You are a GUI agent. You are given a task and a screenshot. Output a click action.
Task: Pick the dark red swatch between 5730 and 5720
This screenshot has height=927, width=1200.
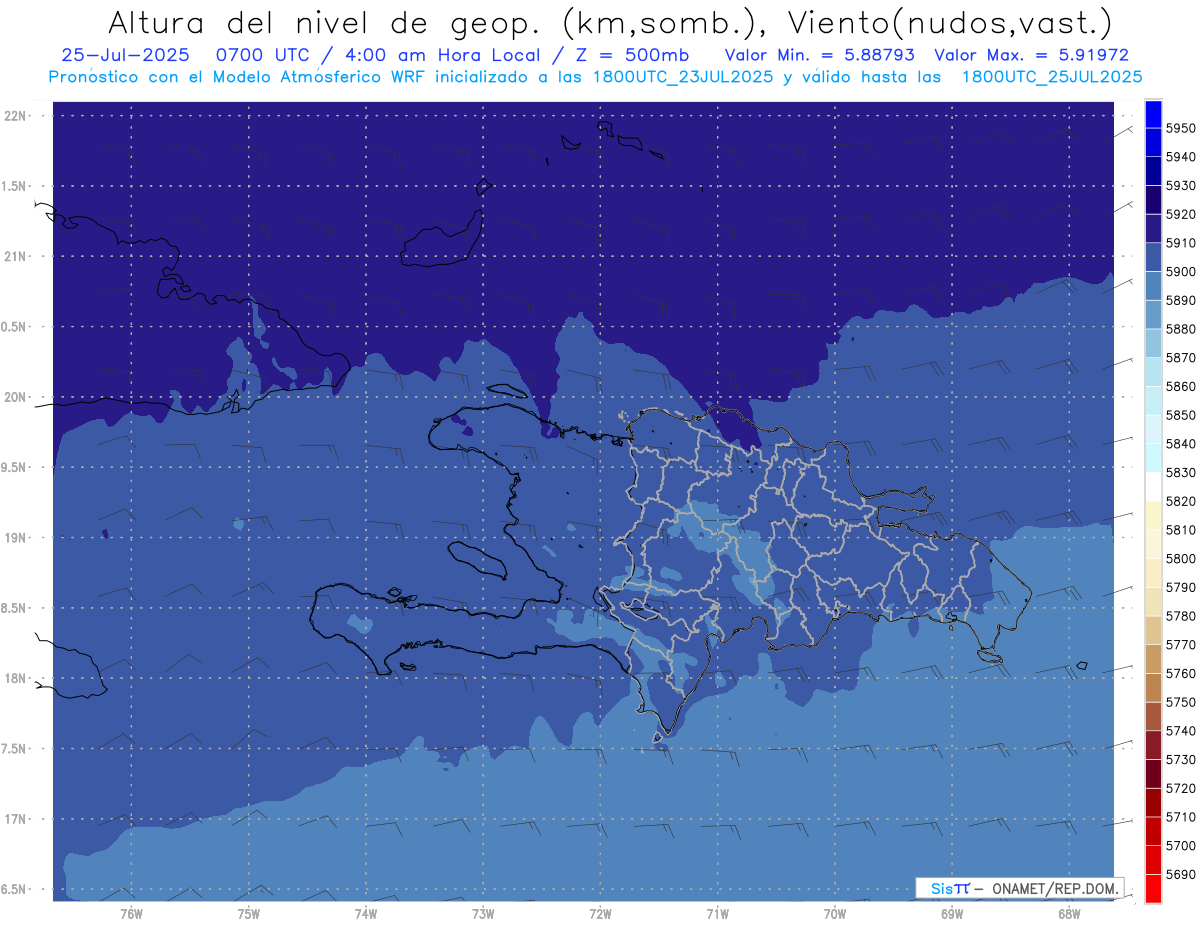pyautogui.click(x=1153, y=774)
